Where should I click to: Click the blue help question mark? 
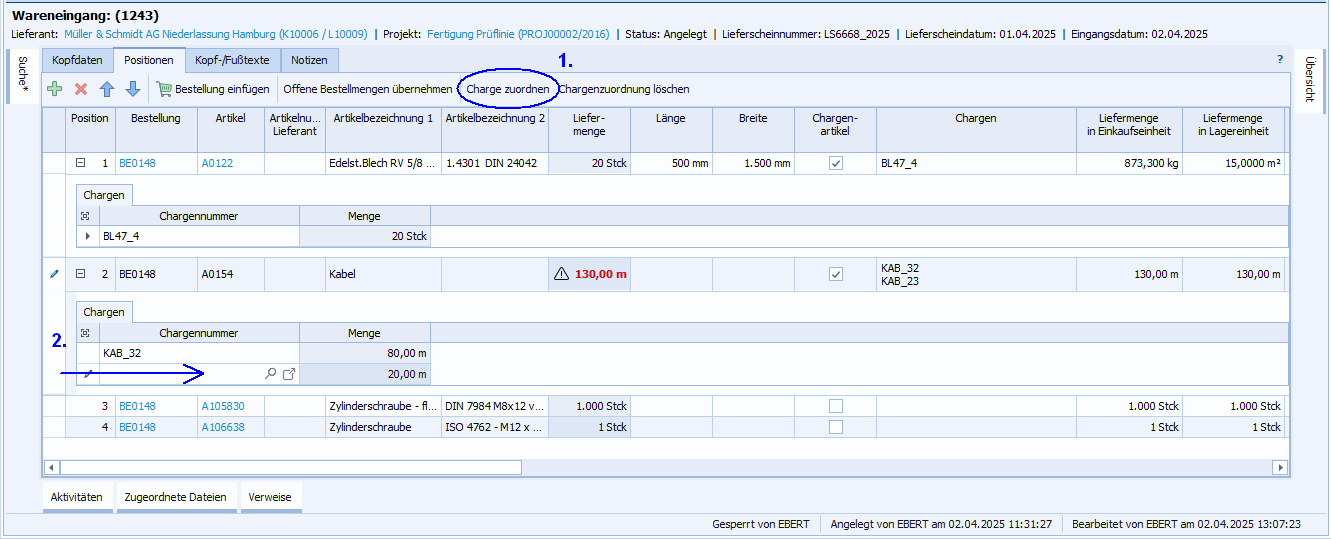(1279, 60)
